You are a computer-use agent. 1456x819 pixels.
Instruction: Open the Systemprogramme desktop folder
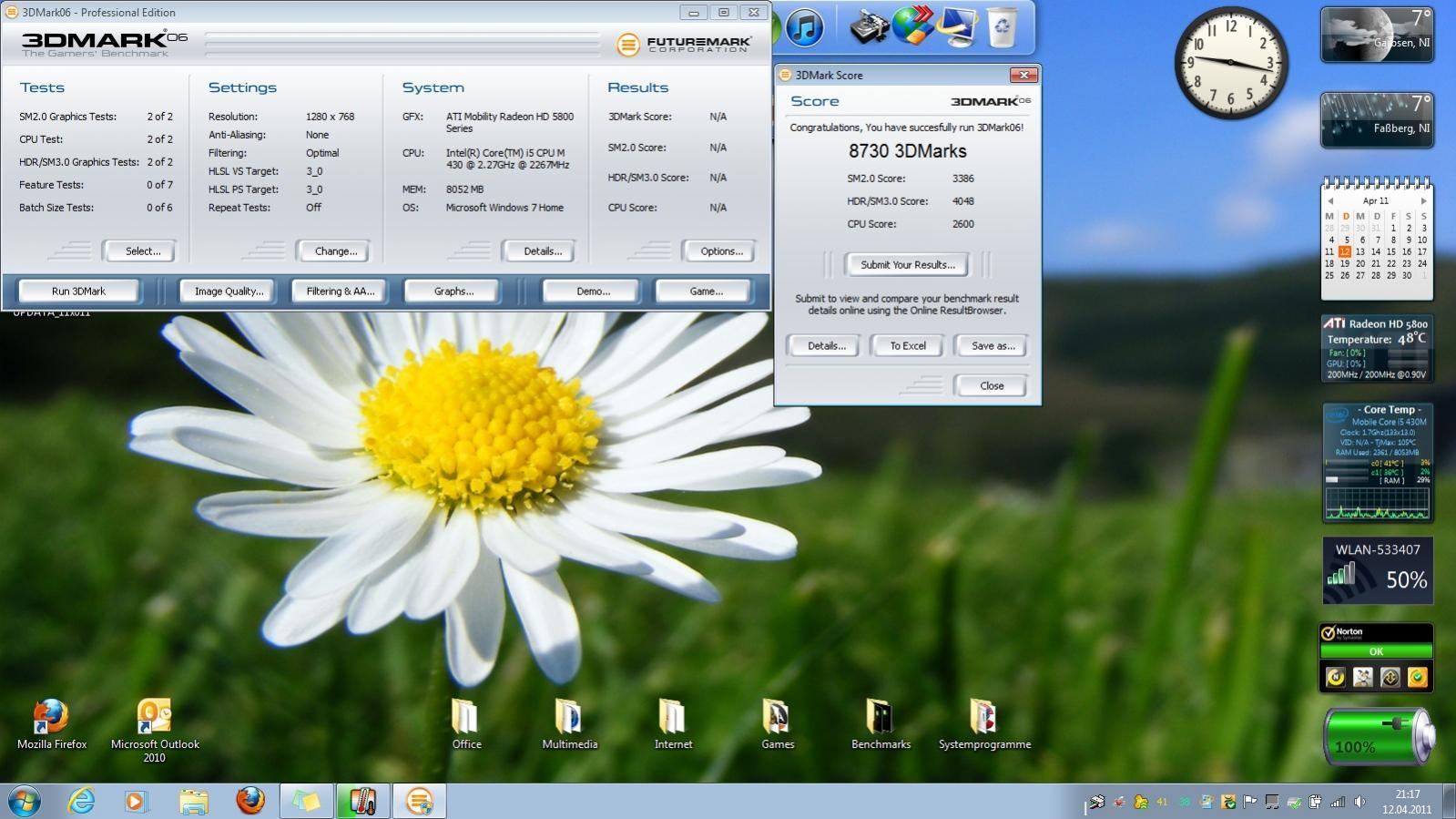[x=984, y=725]
